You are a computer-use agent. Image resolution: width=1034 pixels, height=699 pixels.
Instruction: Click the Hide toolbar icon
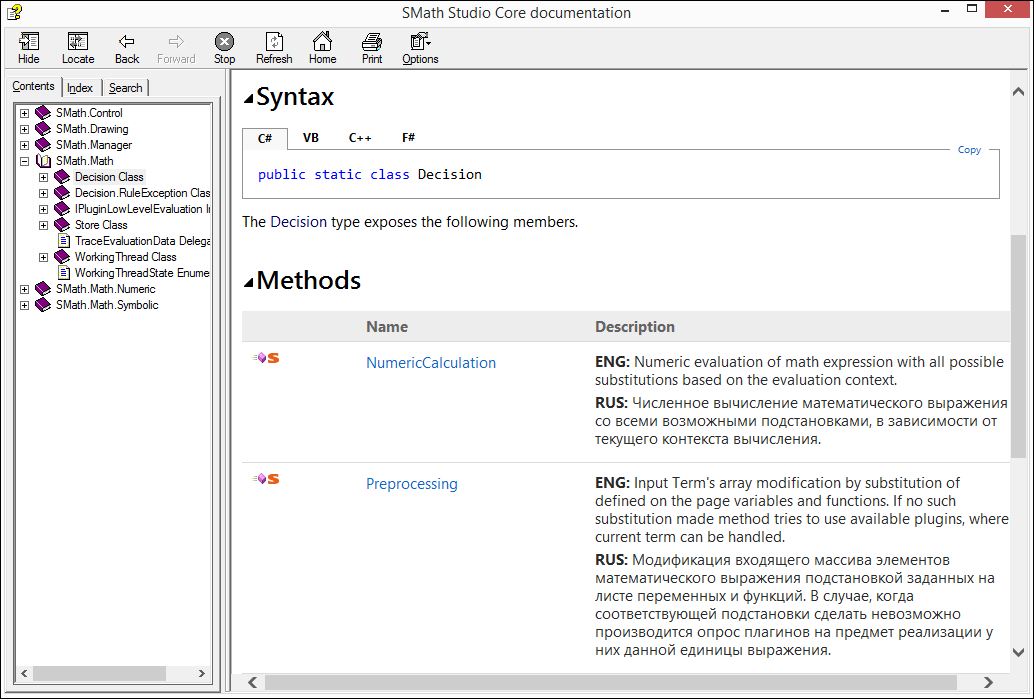pyautogui.click(x=29, y=42)
